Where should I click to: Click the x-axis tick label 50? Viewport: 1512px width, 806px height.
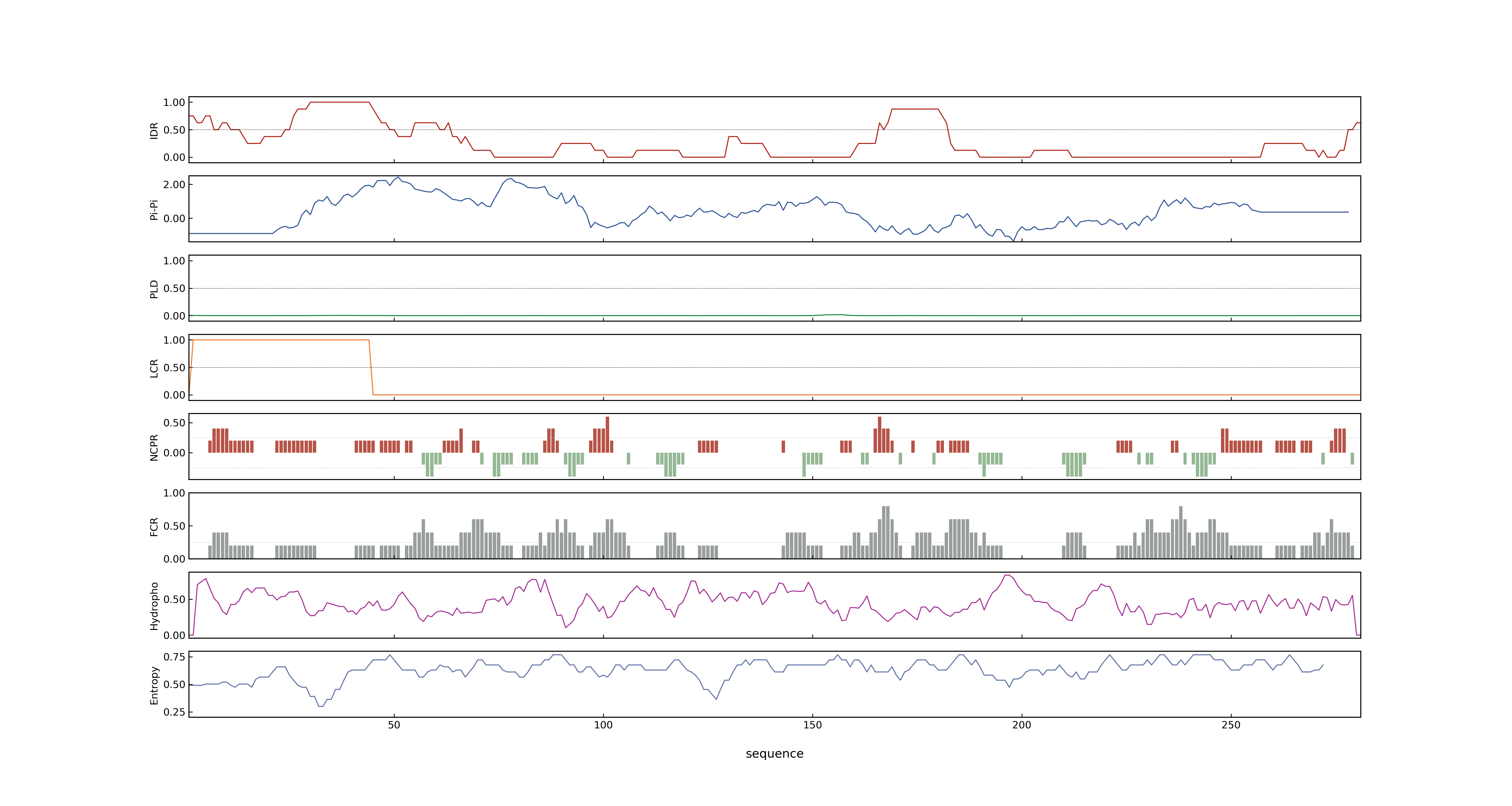394,725
